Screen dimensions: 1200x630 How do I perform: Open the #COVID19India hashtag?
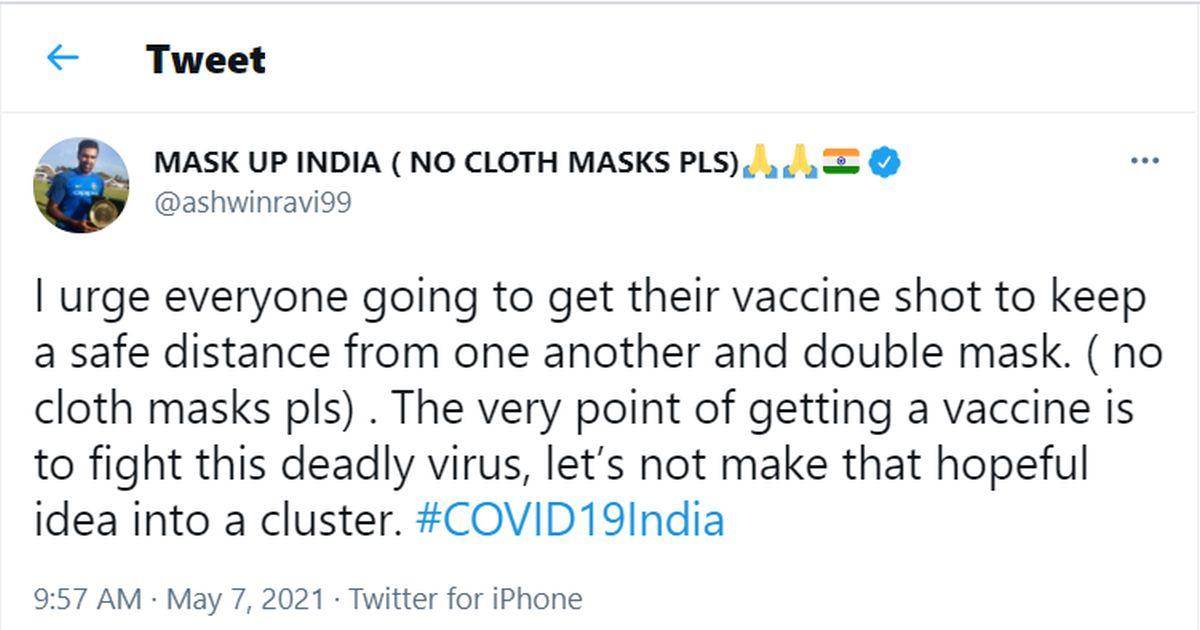point(569,521)
